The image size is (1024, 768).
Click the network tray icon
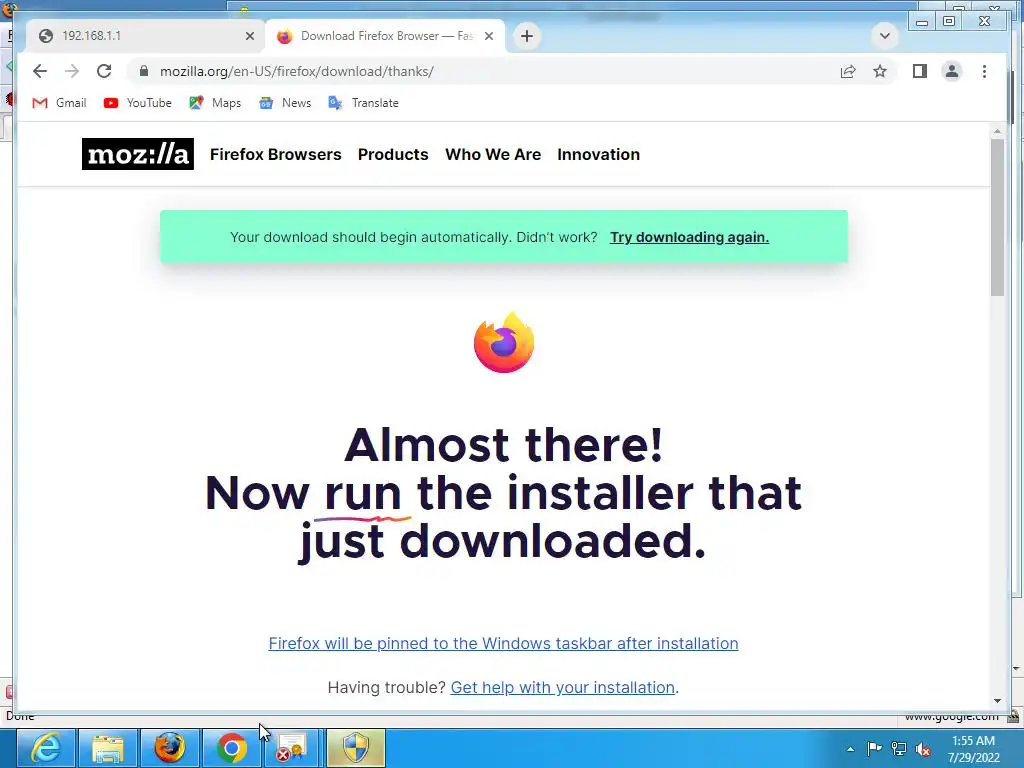point(899,749)
